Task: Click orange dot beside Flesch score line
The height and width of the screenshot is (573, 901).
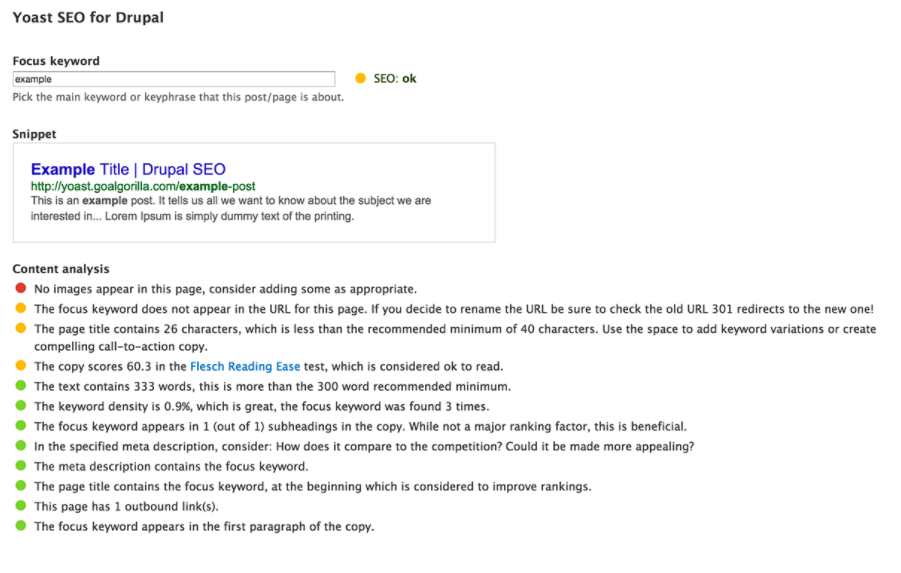Action: [x=21, y=366]
